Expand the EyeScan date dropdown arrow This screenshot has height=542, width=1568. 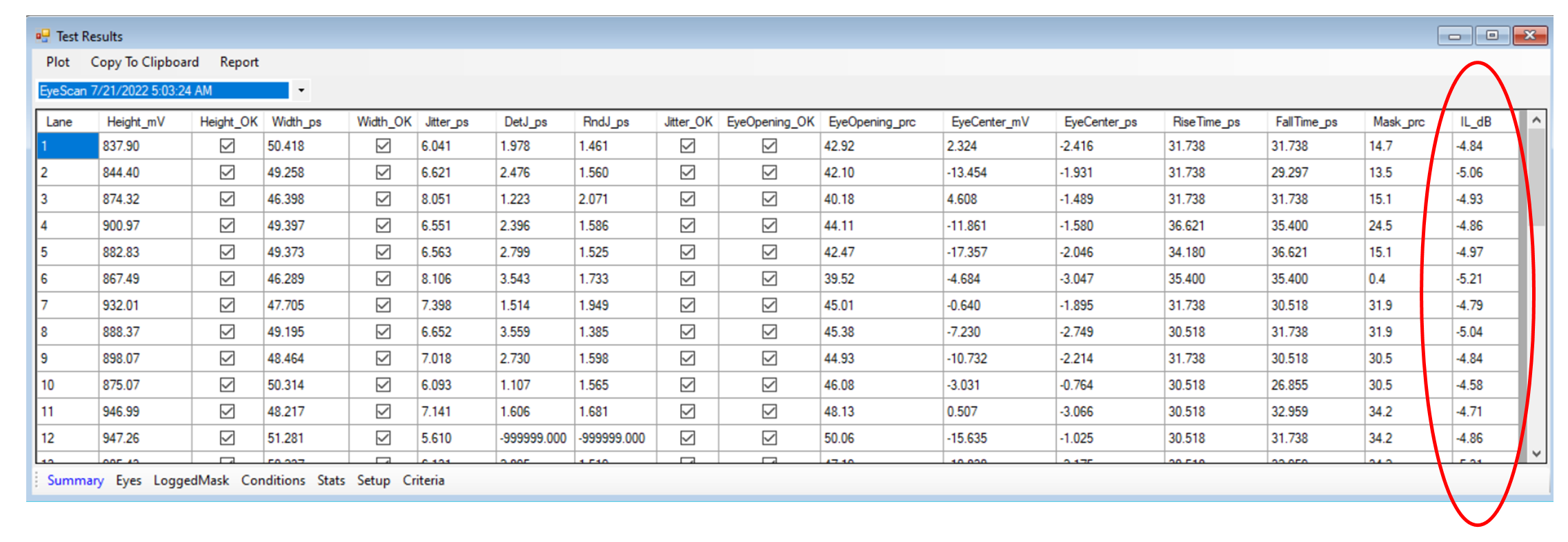301,90
